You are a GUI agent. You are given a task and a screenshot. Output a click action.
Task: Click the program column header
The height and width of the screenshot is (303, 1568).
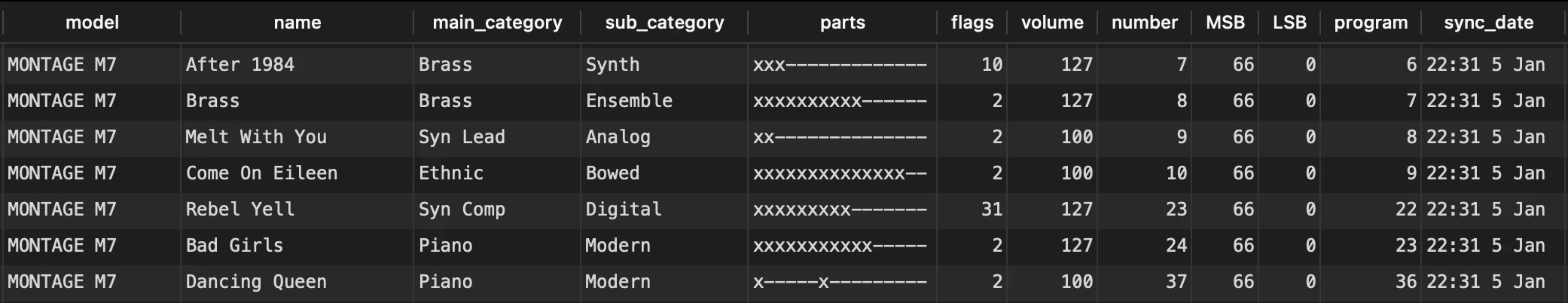[1371, 23]
